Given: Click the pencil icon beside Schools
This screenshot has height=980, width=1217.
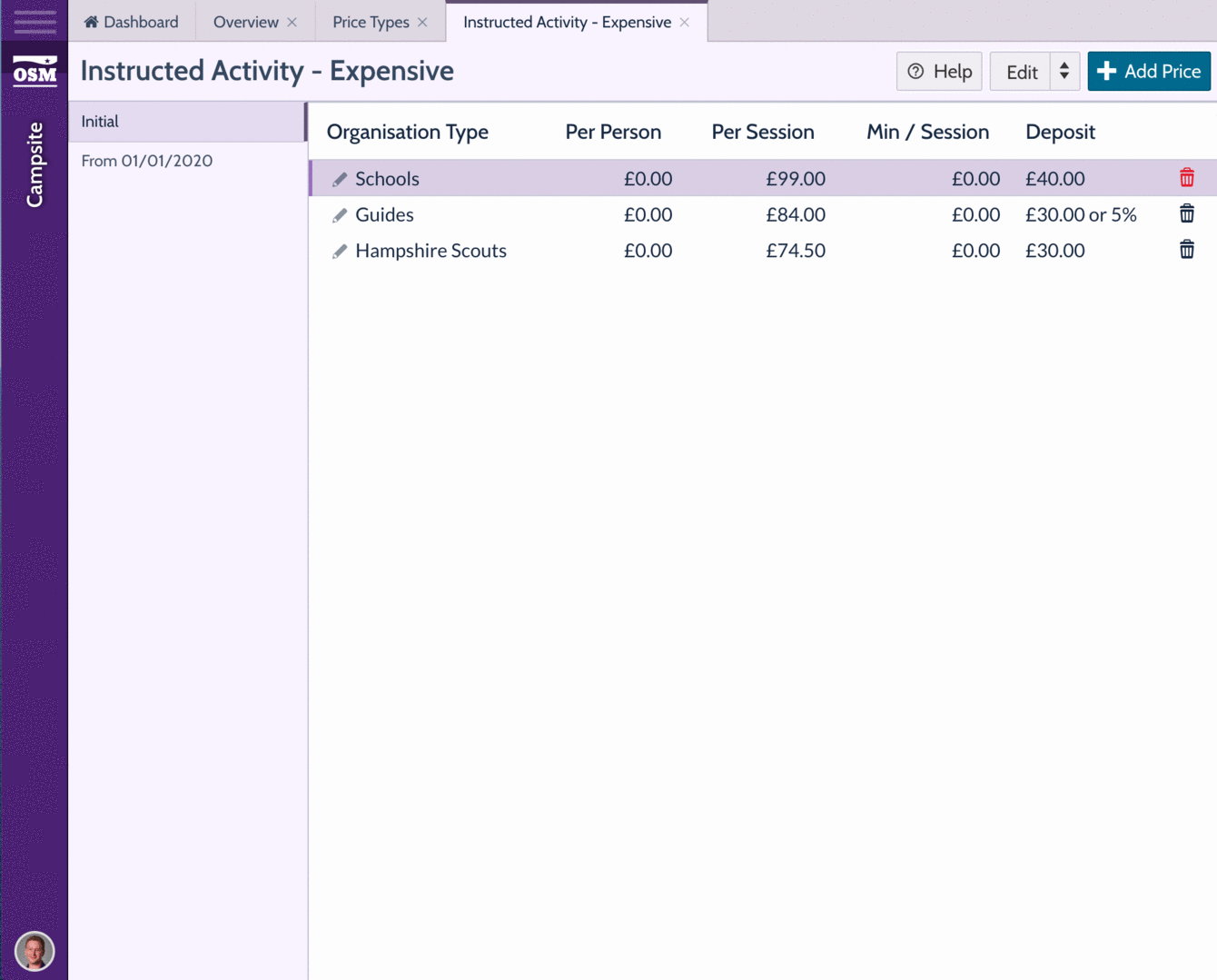Looking at the screenshot, I should point(340,179).
